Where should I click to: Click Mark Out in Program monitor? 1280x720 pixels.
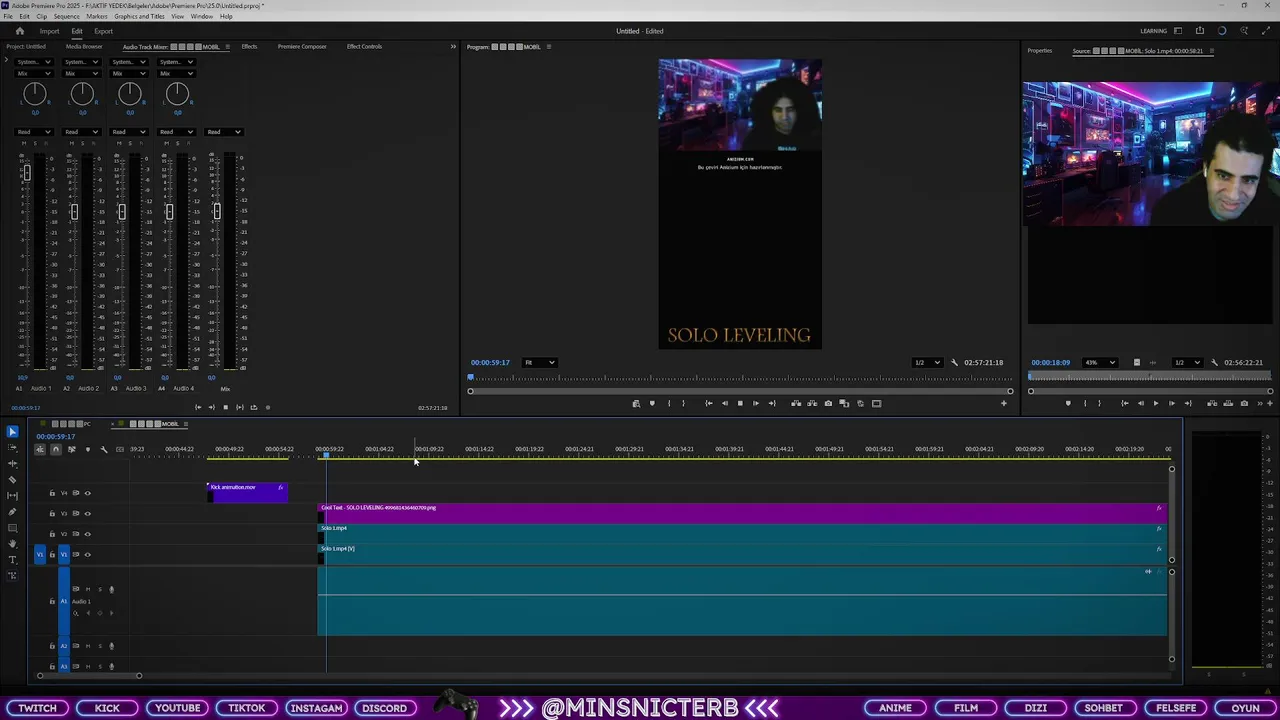pyautogui.click(x=683, y=403)
